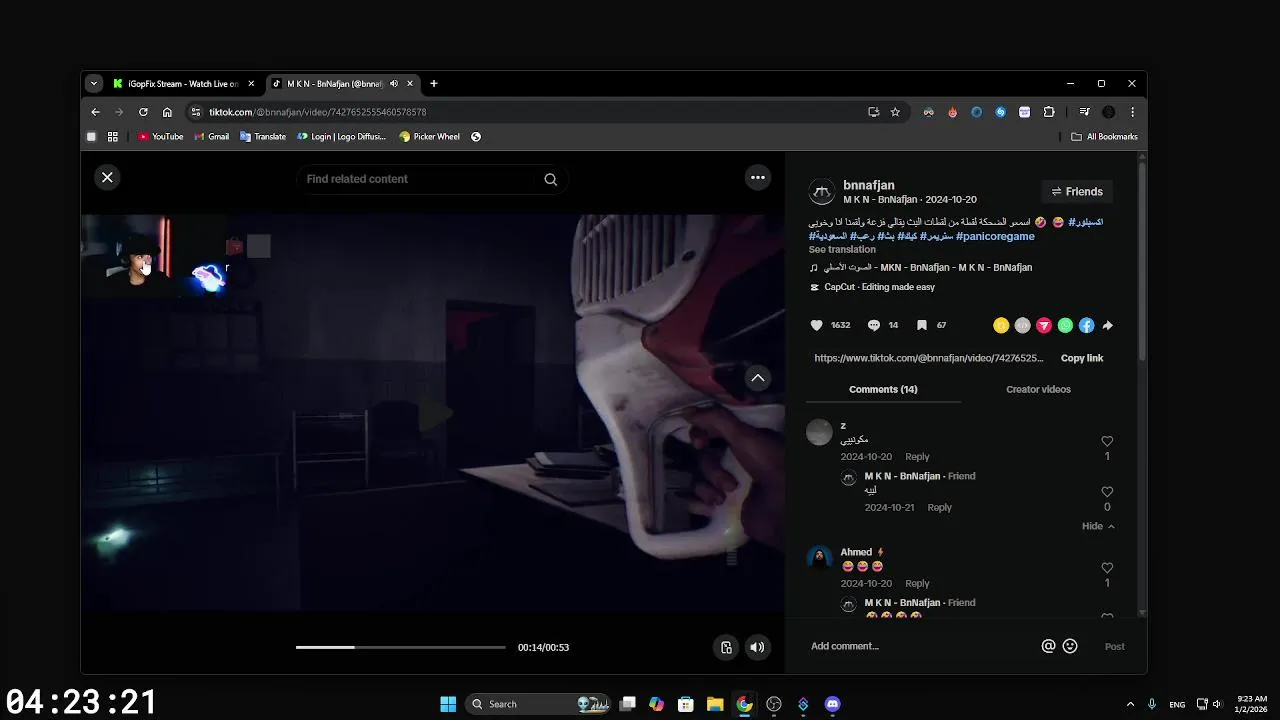1280x720 pixels.
Task: Open the Picker Wheel bookmark
Action: tap(430, 137)
